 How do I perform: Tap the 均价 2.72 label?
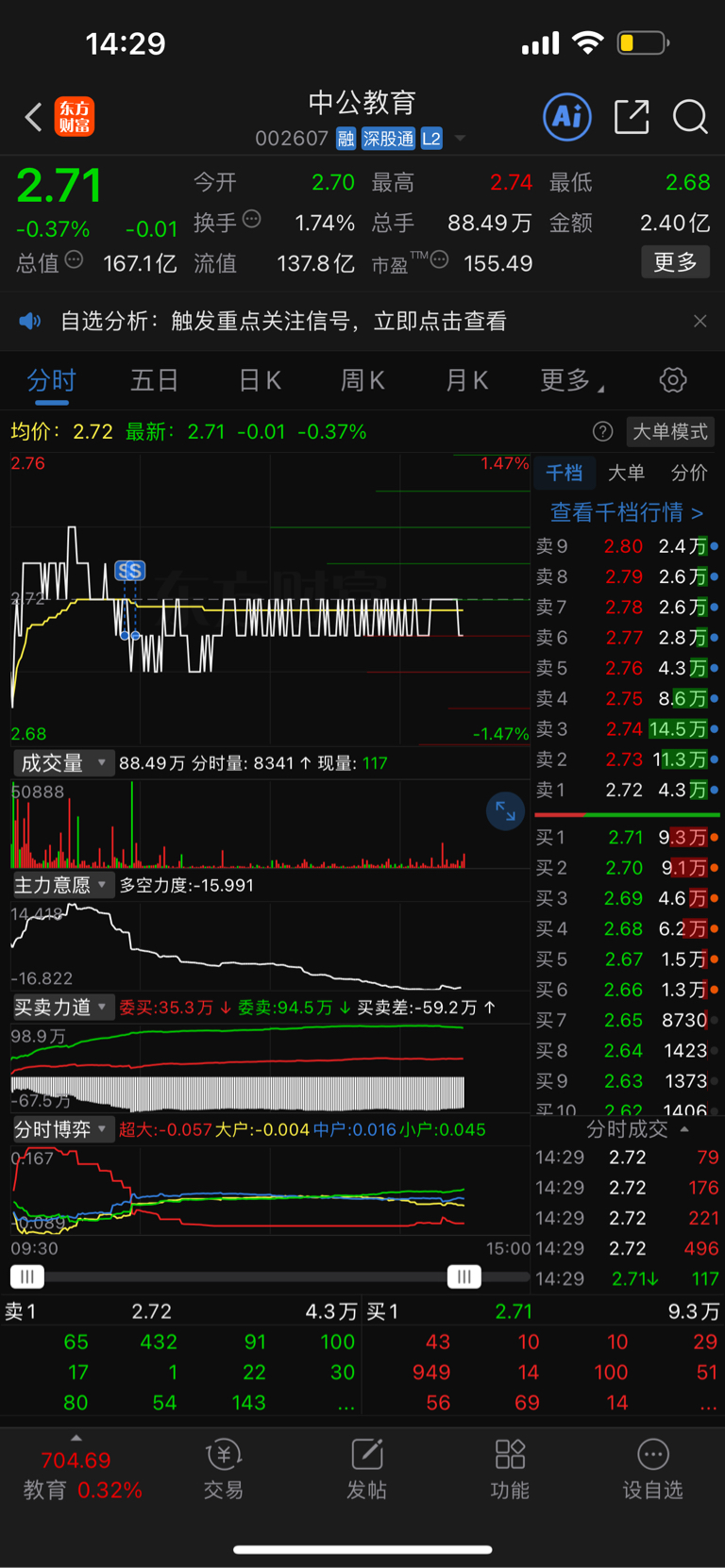point(61,432)
